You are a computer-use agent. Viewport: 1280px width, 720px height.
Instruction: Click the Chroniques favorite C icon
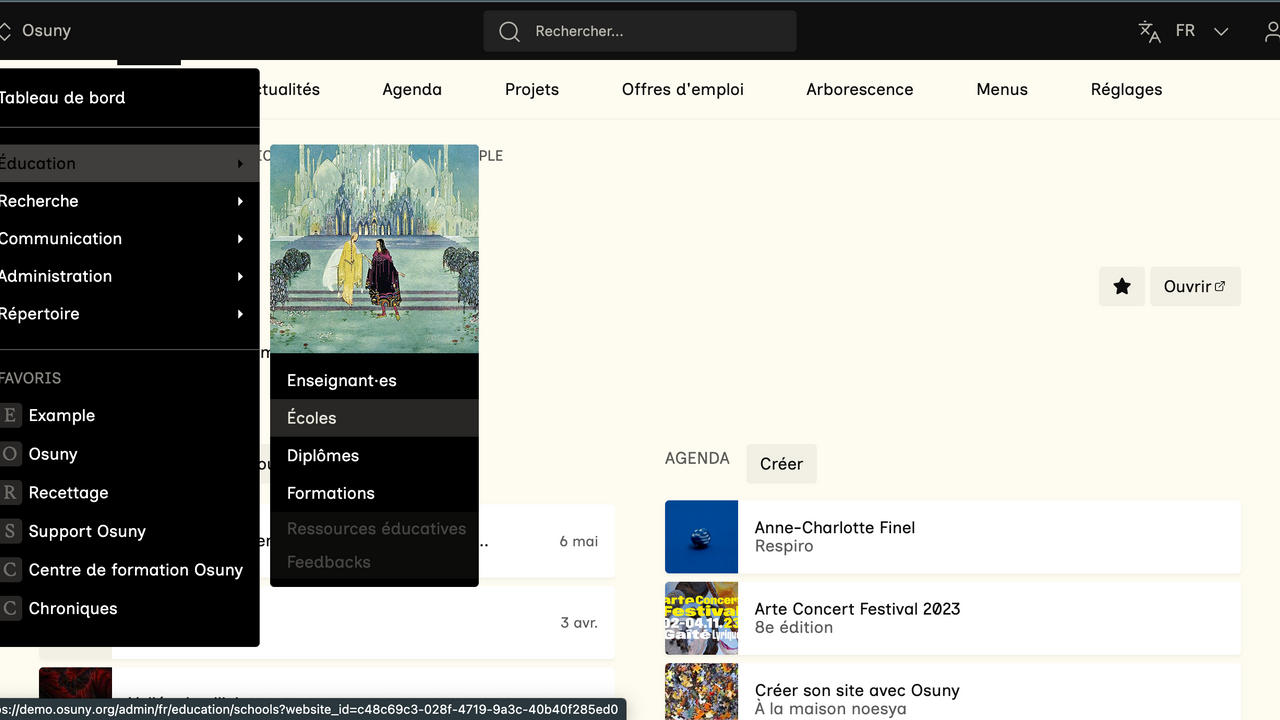(x=10, y=608)
